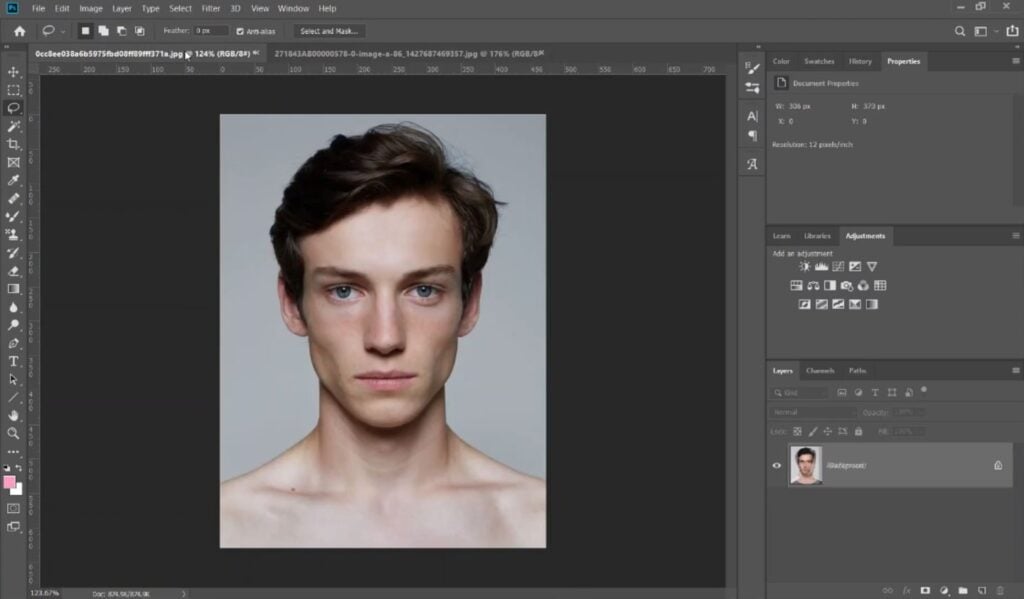Click the Select and Mask button

click(x=329, y=31)
